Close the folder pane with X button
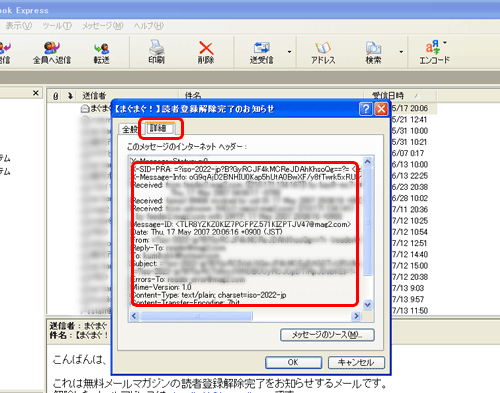 [36, 93]
